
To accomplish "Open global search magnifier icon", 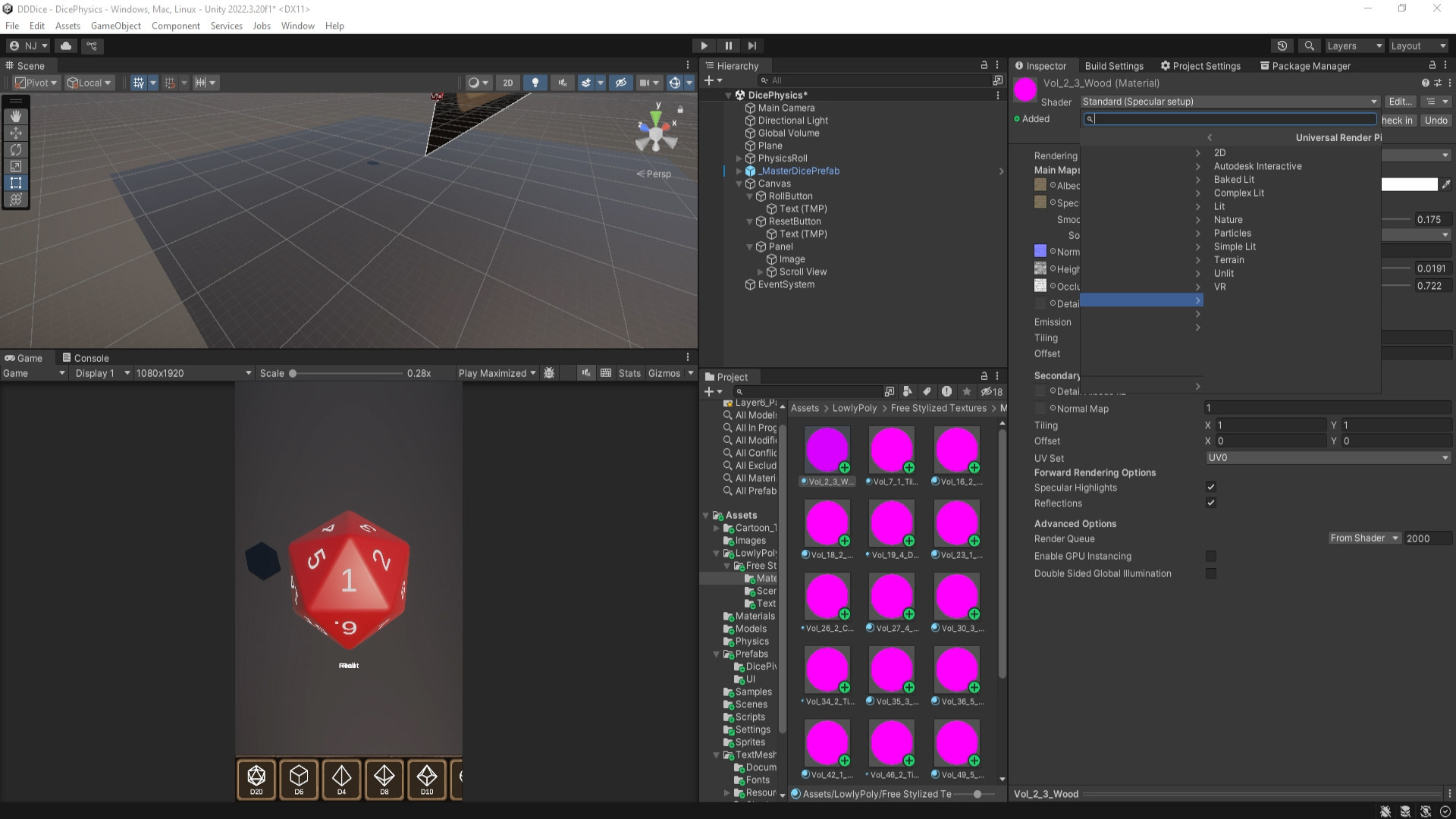I will click(1309, 45).
